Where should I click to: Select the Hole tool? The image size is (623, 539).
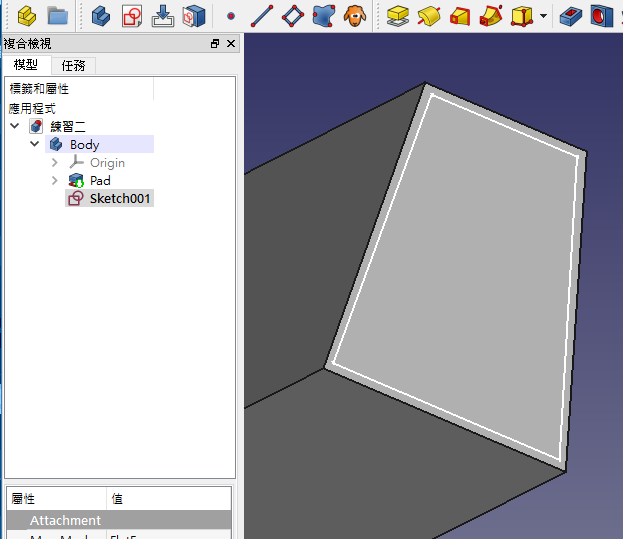pos(601,16)
